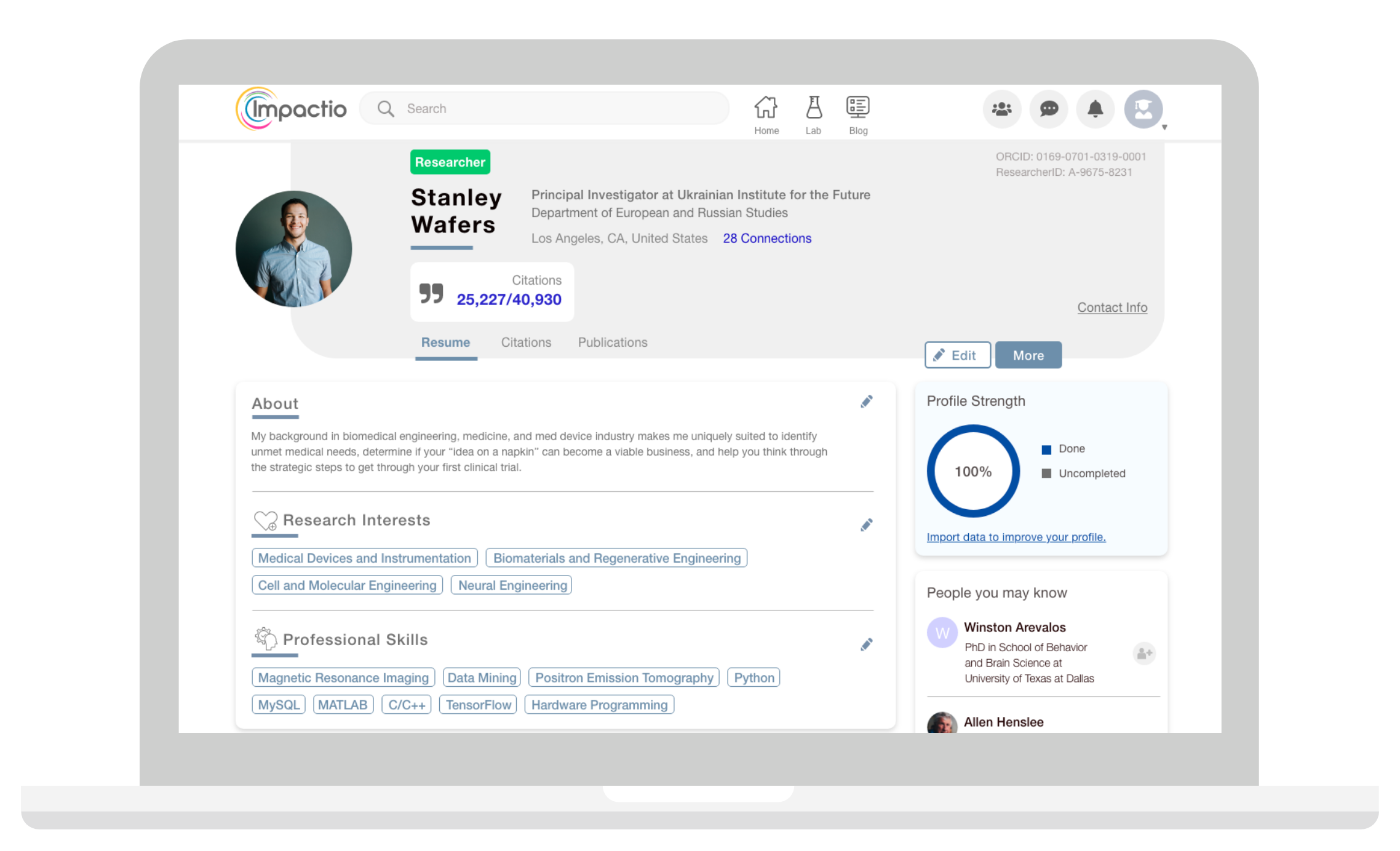
Task: Click the Stanley Wafers name heading
Action: 456,211
